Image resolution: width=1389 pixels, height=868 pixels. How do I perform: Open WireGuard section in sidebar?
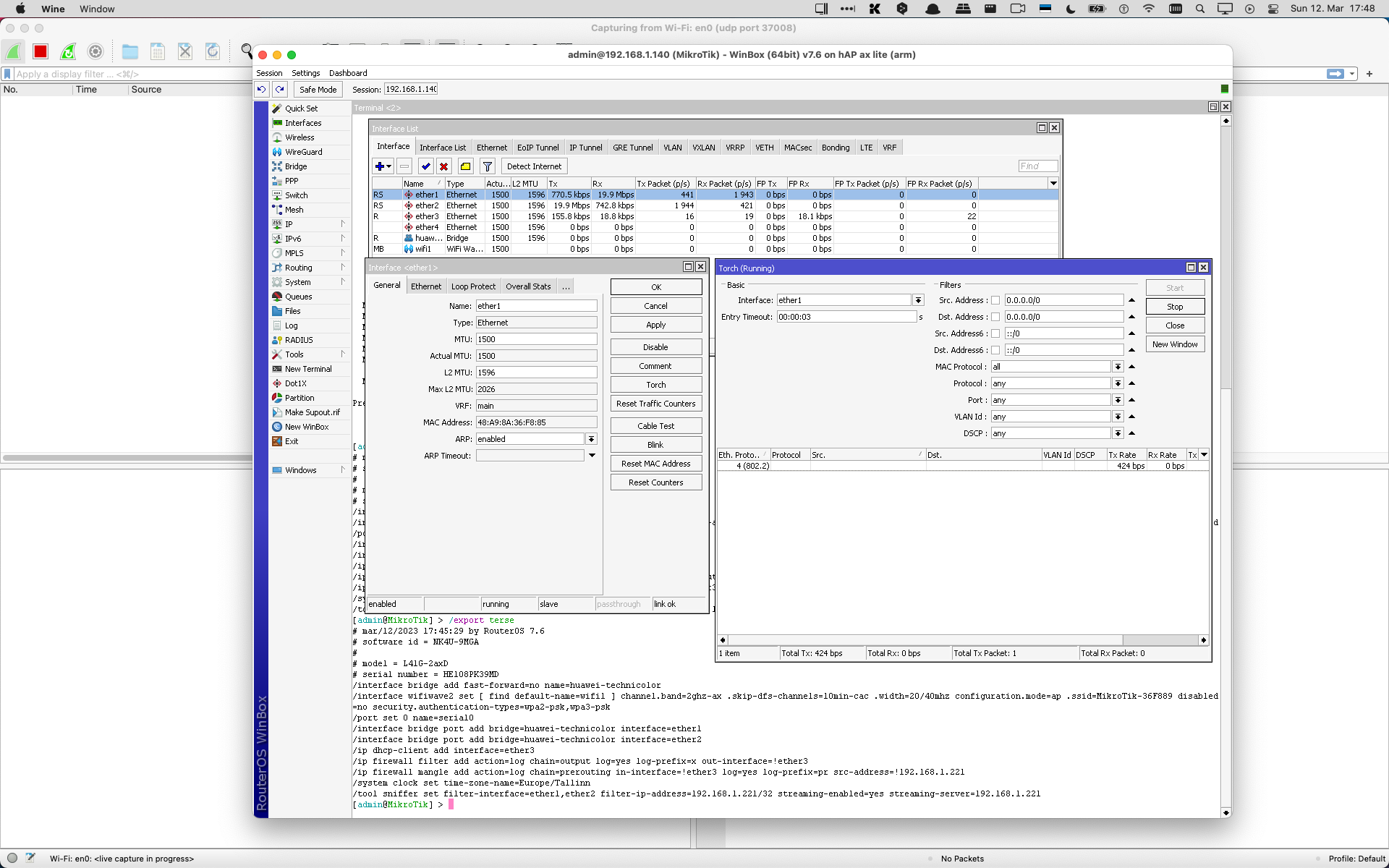[x=303, y=152]
